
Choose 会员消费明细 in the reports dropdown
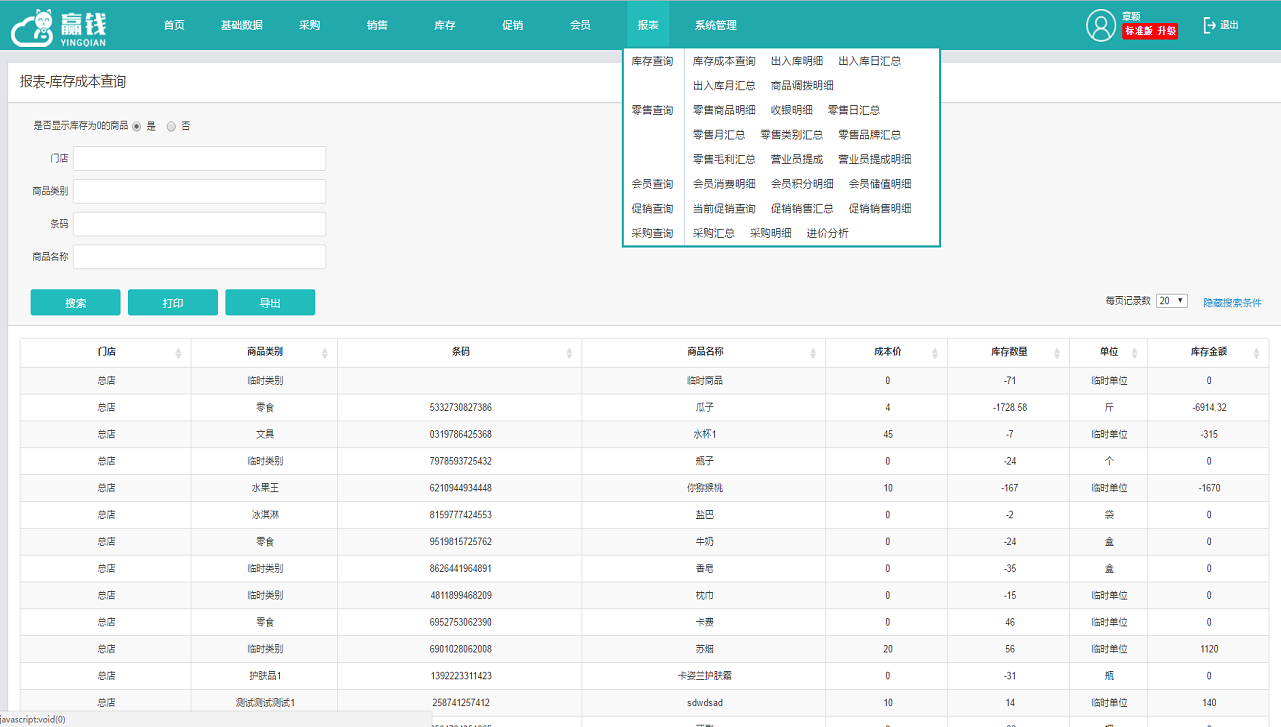(724, 184)
